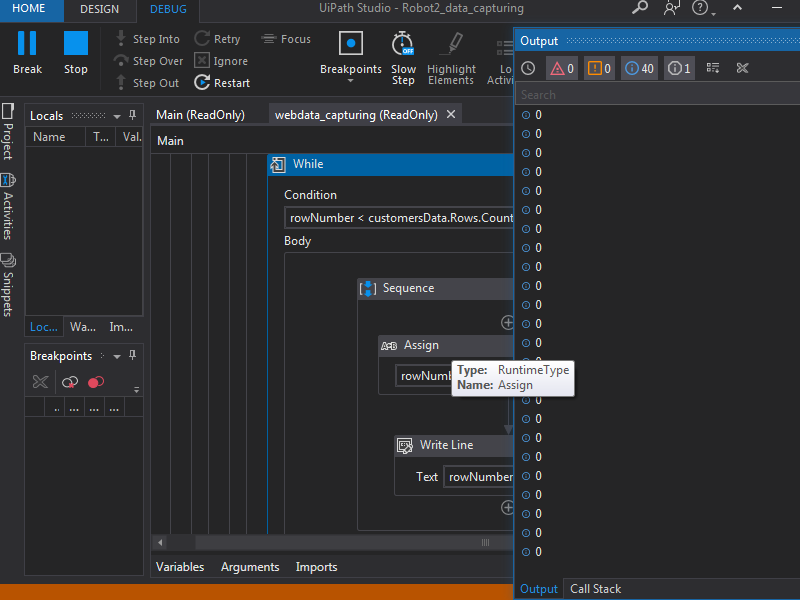Click Ignore in debug ribbon
Image resolution: width=800 pixels, height=600 pixels.
tap(221, 61)
